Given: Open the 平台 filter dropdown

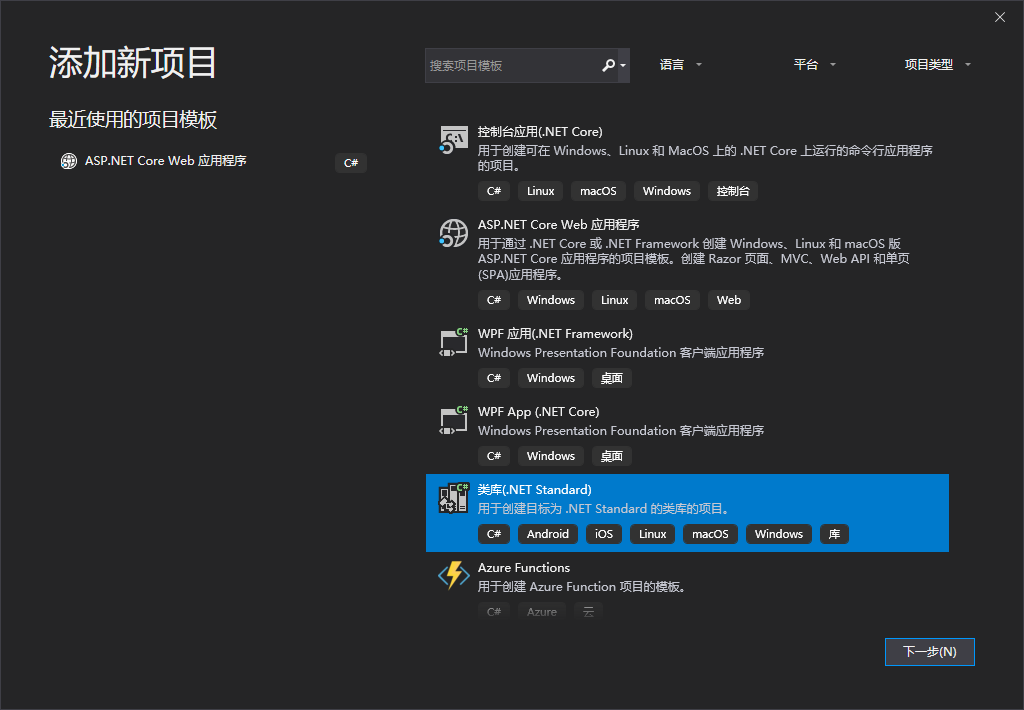Looking at the screenshot, I should coord(815,64).
